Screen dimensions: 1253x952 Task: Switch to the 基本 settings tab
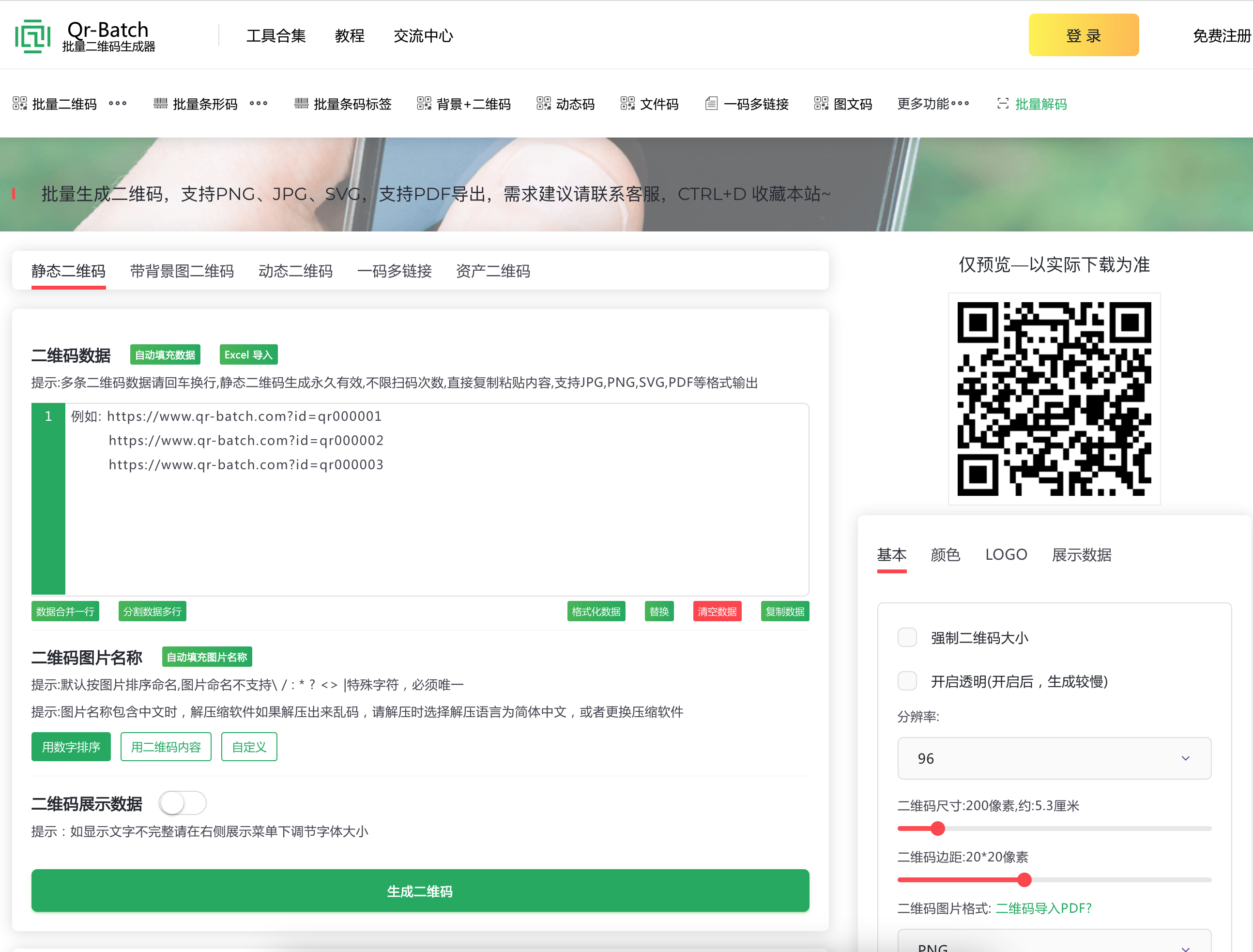pos(892,555)
